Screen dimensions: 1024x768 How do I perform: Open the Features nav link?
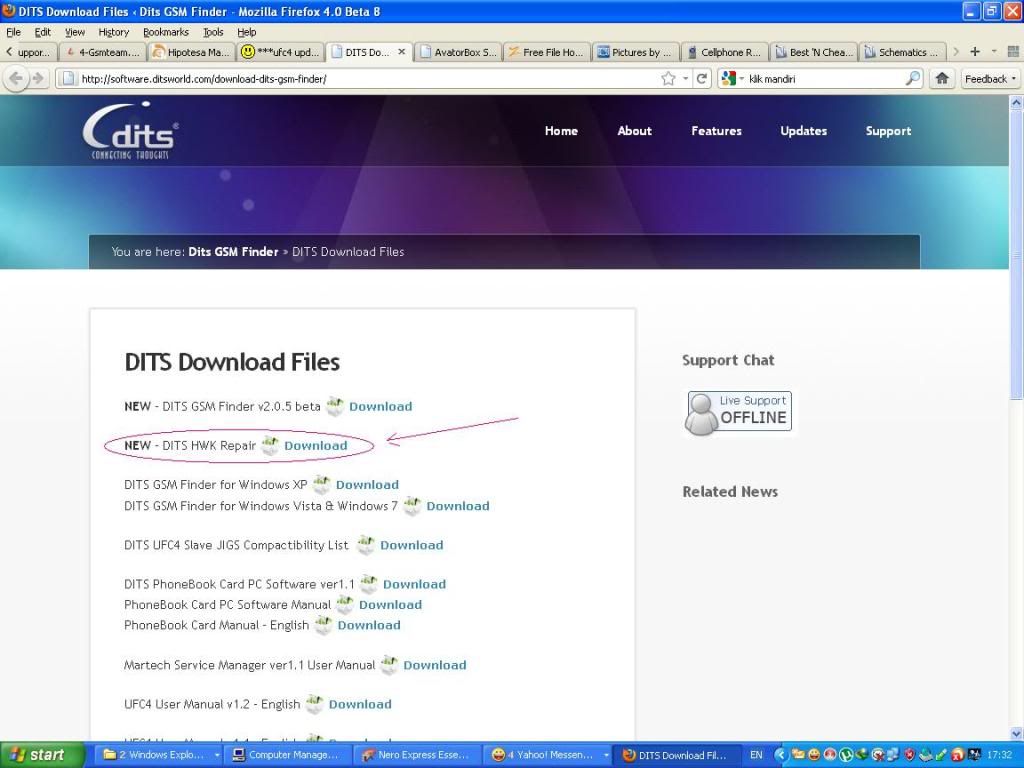[x=716, y=131]
